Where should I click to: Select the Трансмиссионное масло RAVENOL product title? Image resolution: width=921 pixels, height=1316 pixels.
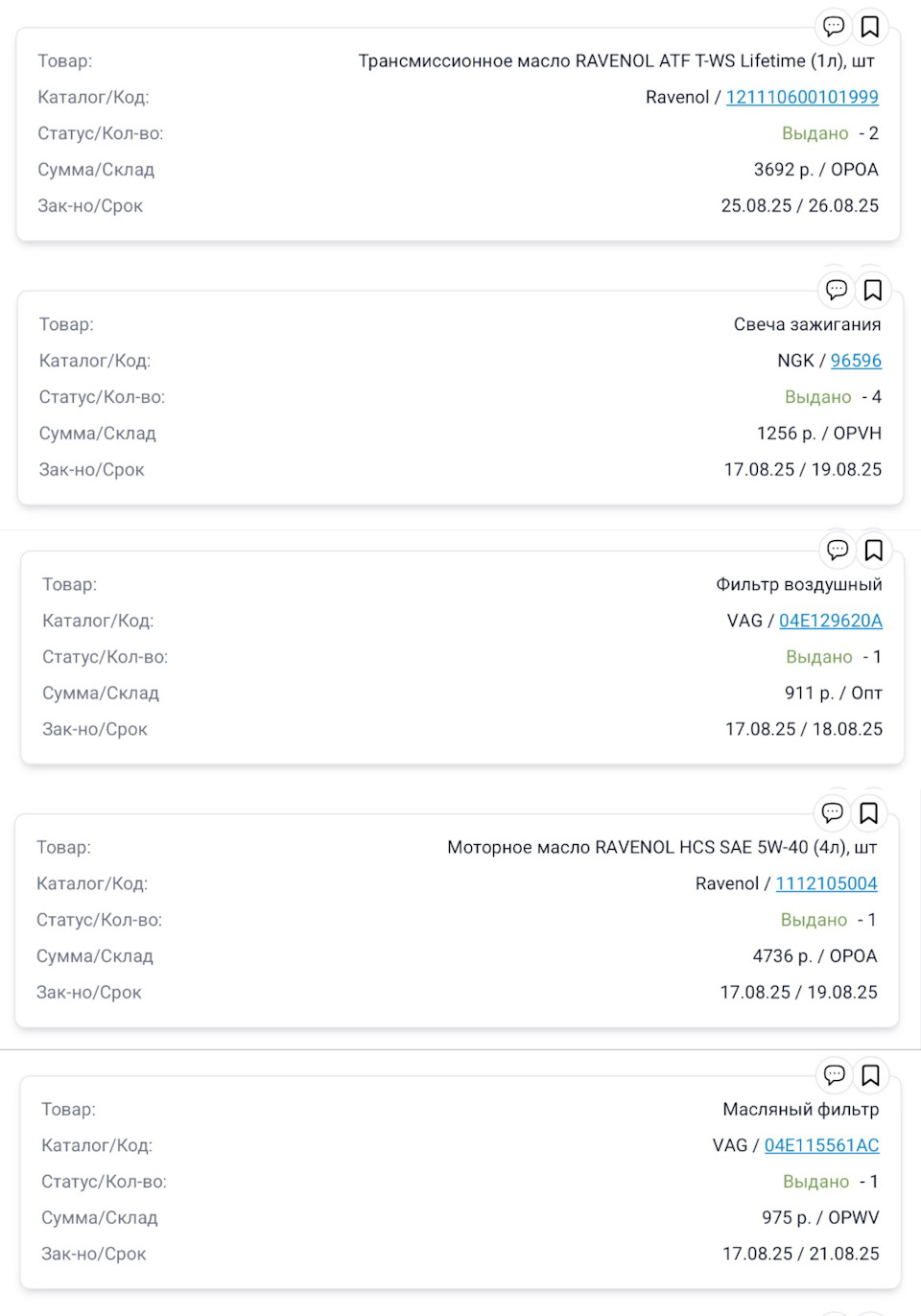[x=616, y=60]
